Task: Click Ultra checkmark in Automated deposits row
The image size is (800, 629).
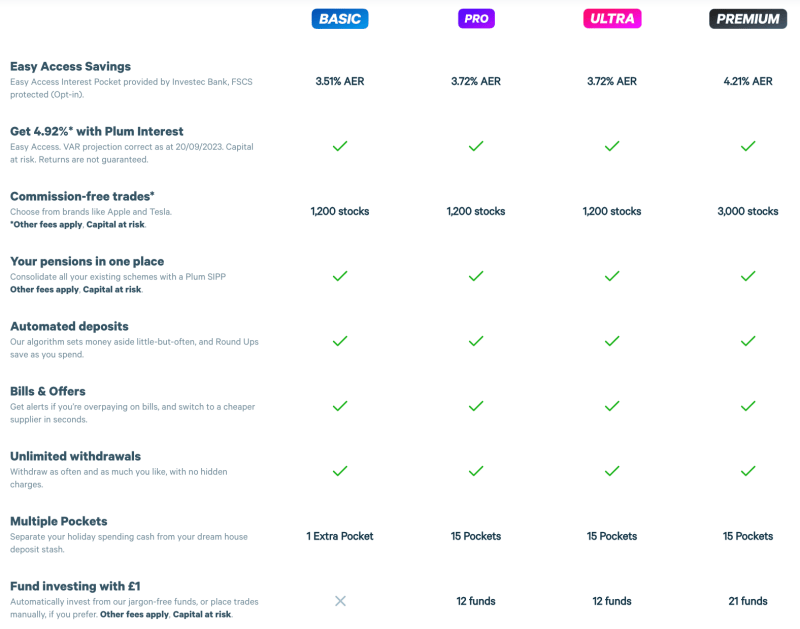Action: click(x=612, y=341)
